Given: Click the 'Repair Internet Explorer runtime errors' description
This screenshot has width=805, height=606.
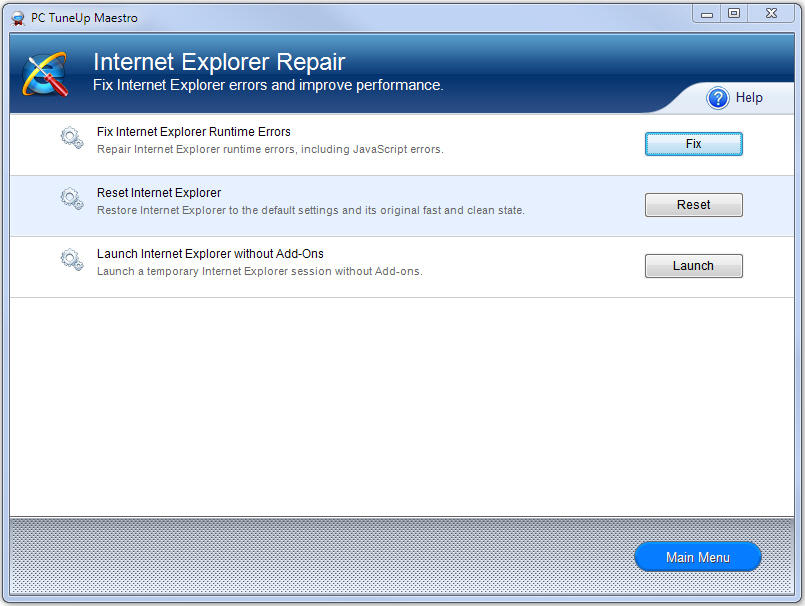Looking at the screenshot, I should [270, 149].
